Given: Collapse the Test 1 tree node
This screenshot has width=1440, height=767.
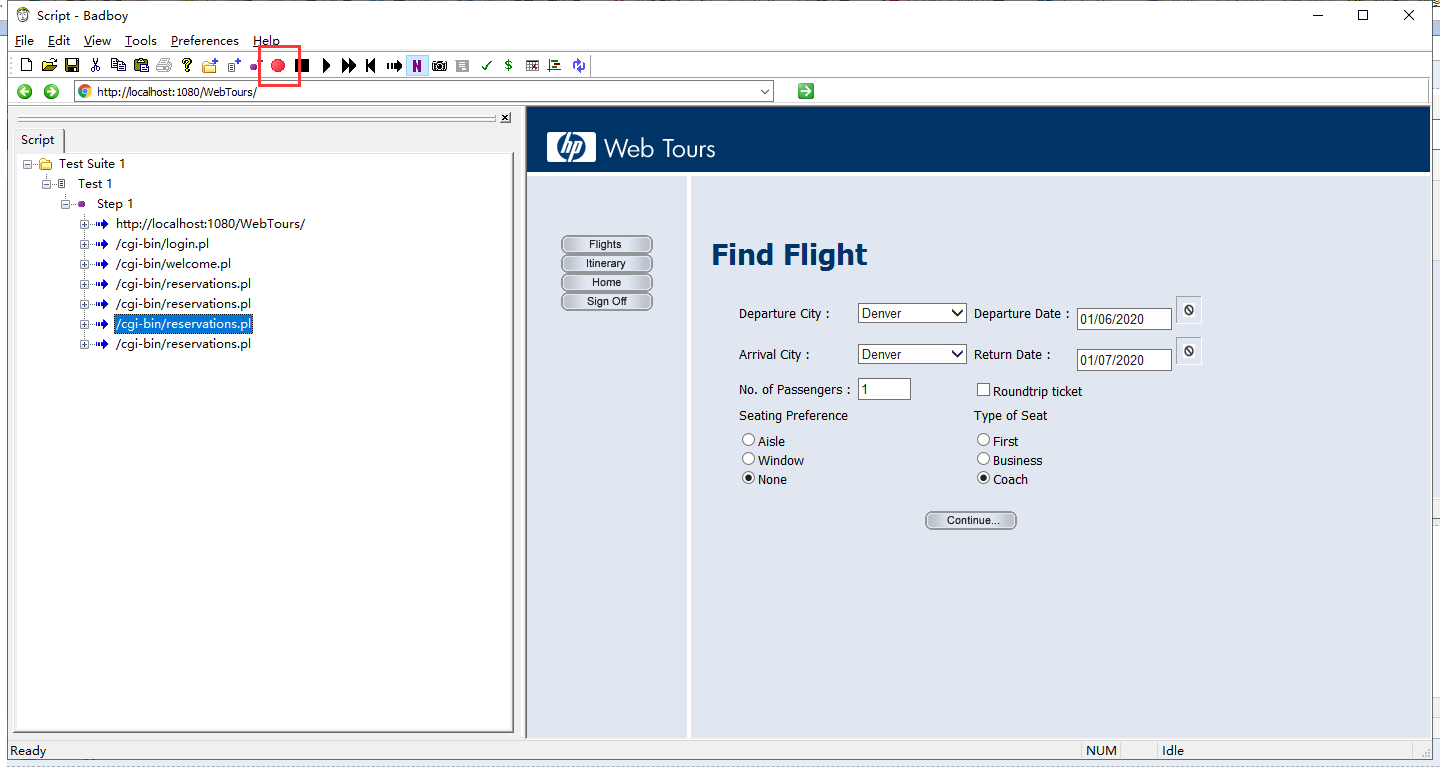Looking at the screenshot, I should 47,184.
